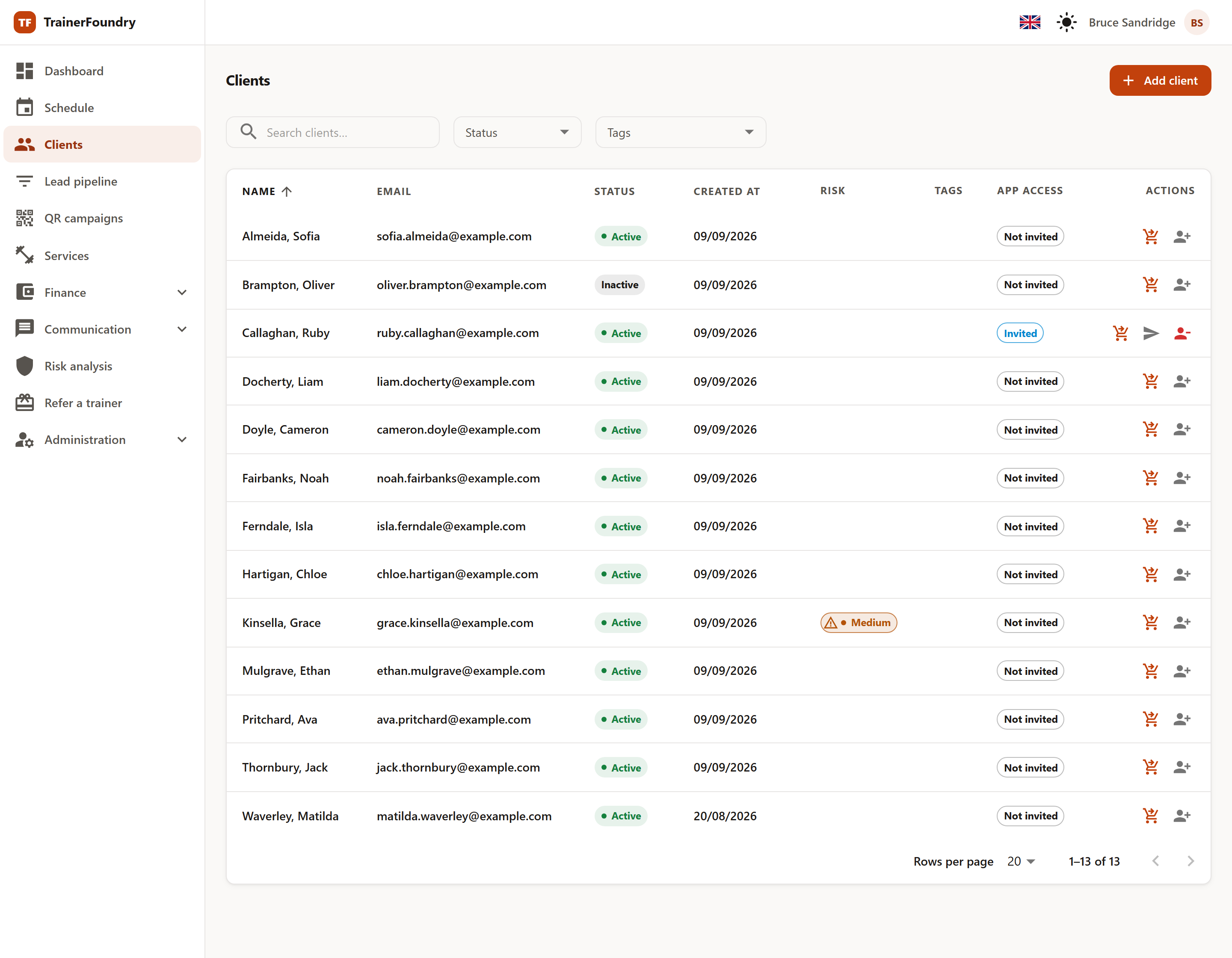Open QR campaigns in the sidebar

102,218
